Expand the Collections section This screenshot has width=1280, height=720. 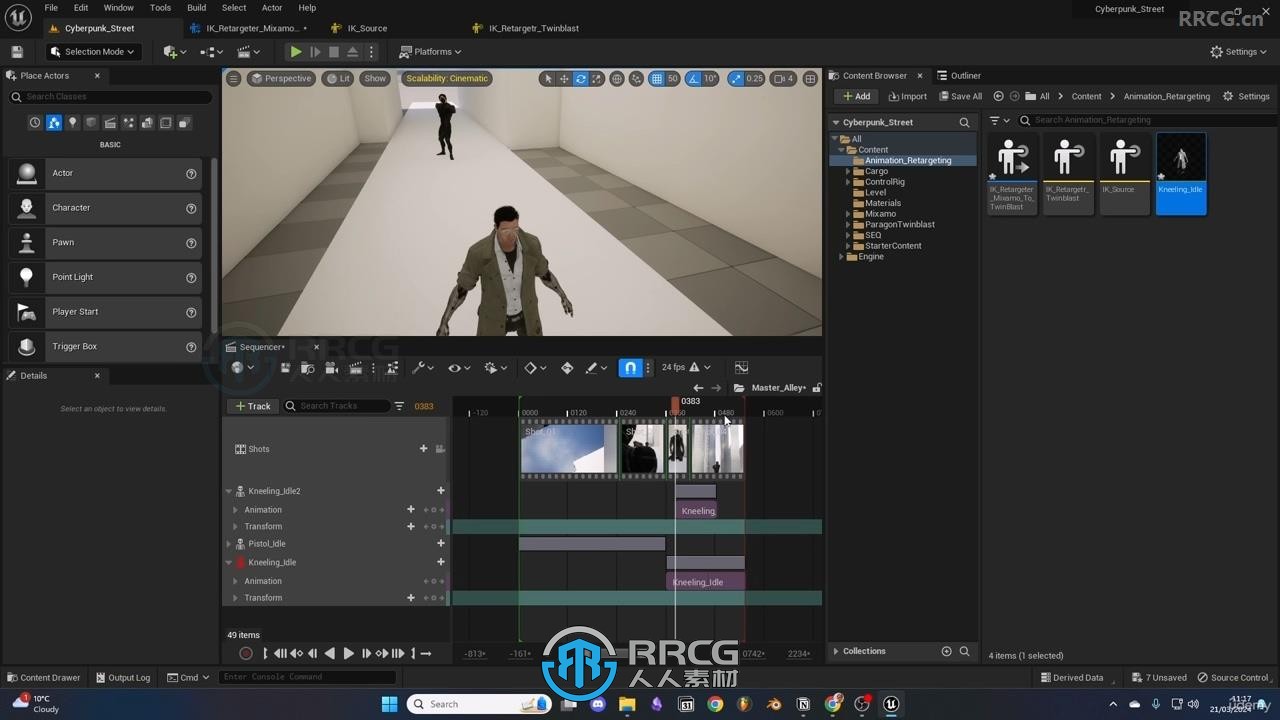(836, 651)
